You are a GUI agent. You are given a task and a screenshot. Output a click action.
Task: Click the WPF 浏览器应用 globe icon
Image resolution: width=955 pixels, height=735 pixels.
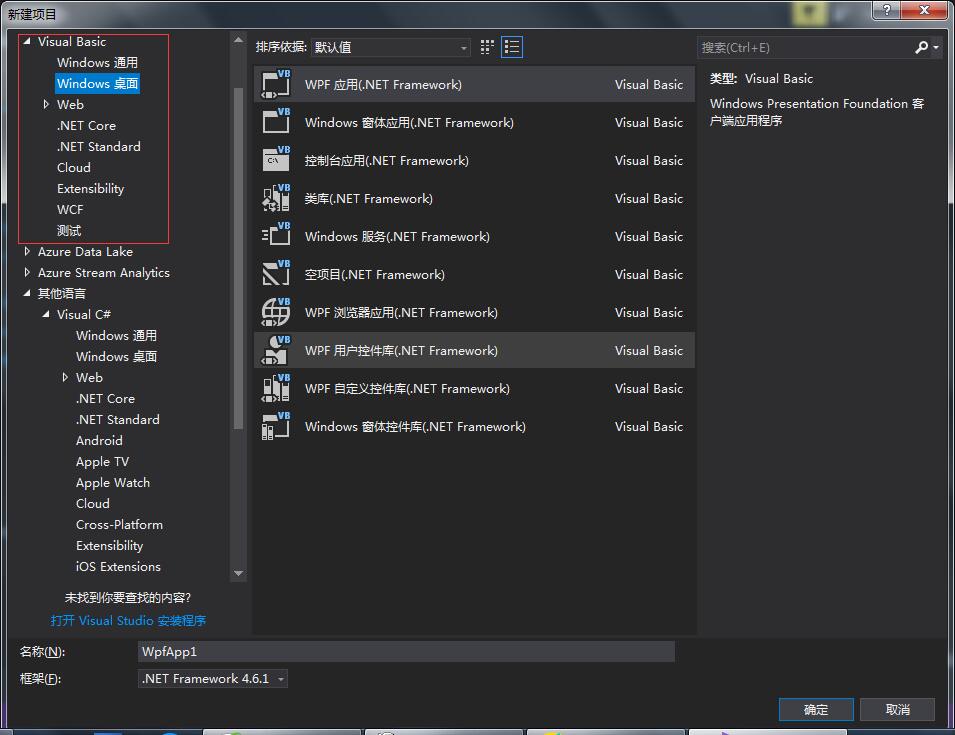[276, 312]
